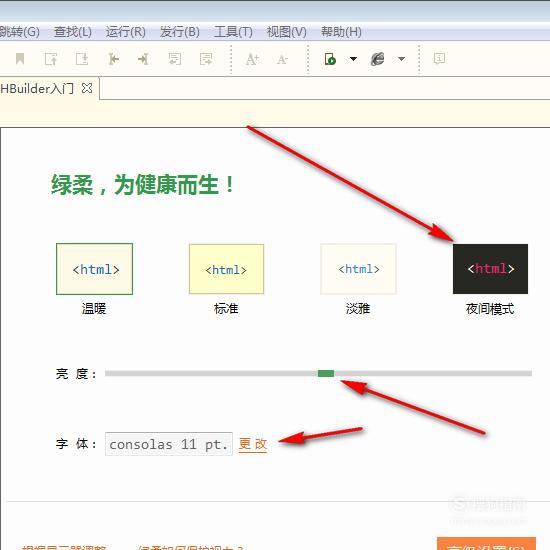550x550 pixels.
Task: Open the 运行(R) menu
Action: (126, 32)
